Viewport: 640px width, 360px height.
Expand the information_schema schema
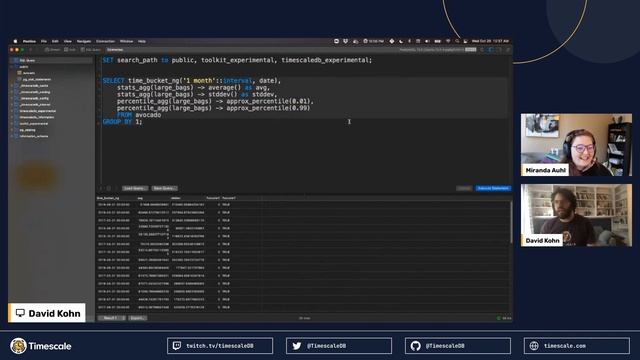(x=12, y=136)
